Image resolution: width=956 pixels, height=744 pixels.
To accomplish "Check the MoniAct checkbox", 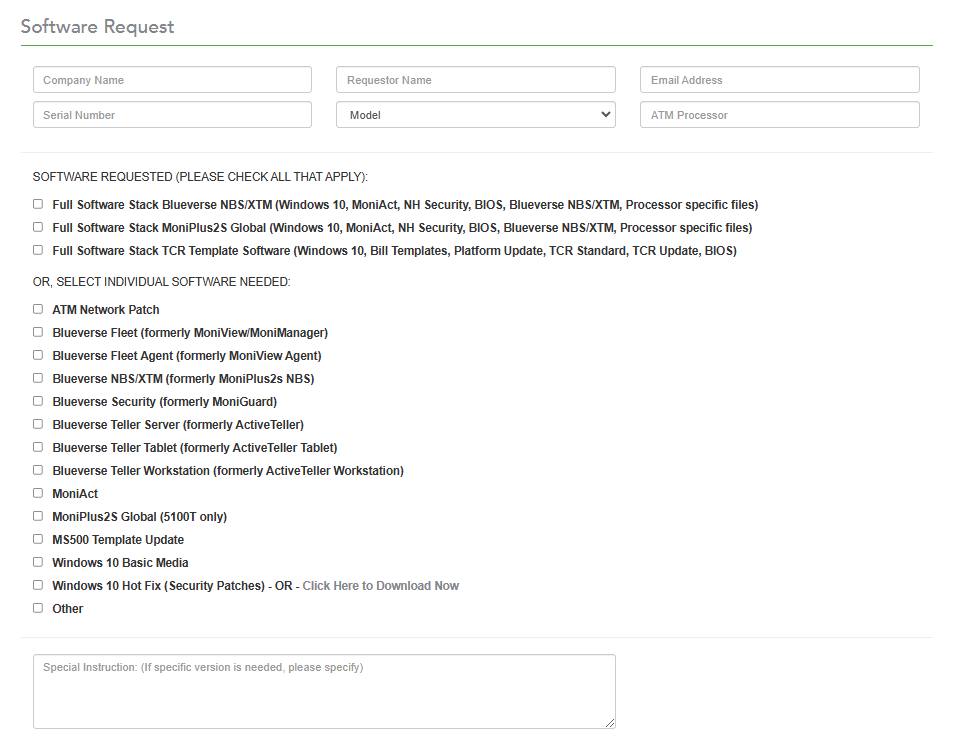I will [x=38, y=493].
